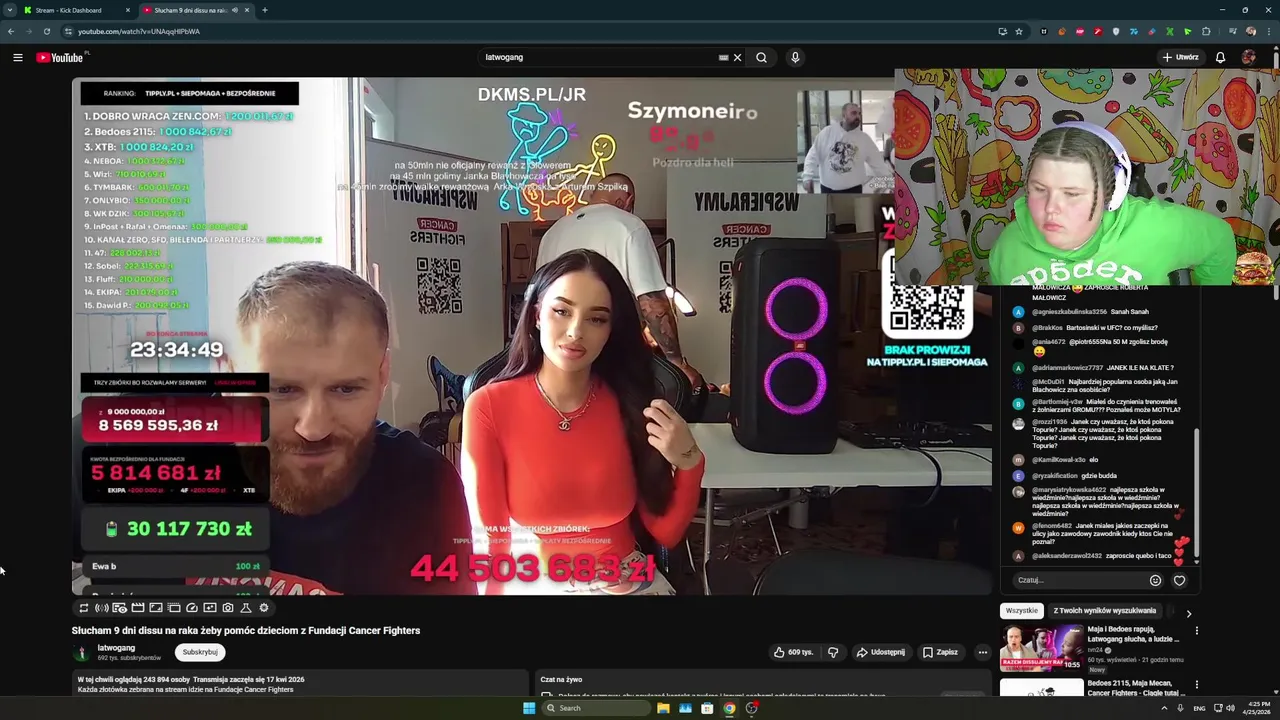Screen dimensions: 1280x720
Task: Open the Install app icon in address bar
Action: pyautogui.click(x=1002, y=31)
